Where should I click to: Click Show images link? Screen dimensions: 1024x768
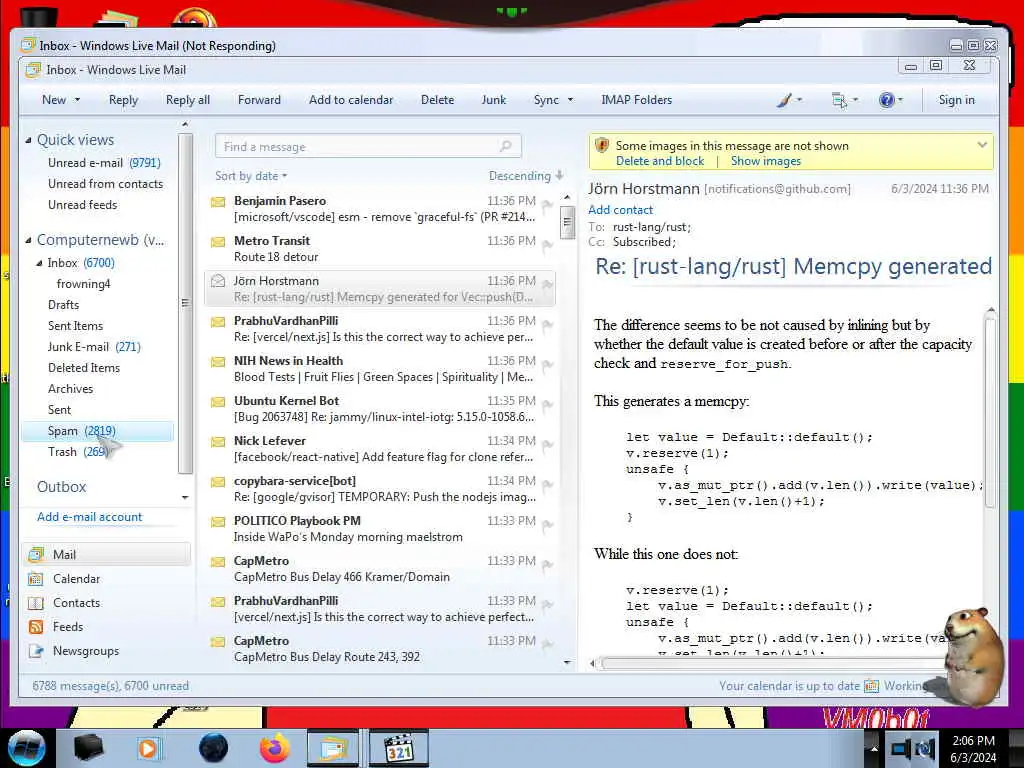pos(765,161)
